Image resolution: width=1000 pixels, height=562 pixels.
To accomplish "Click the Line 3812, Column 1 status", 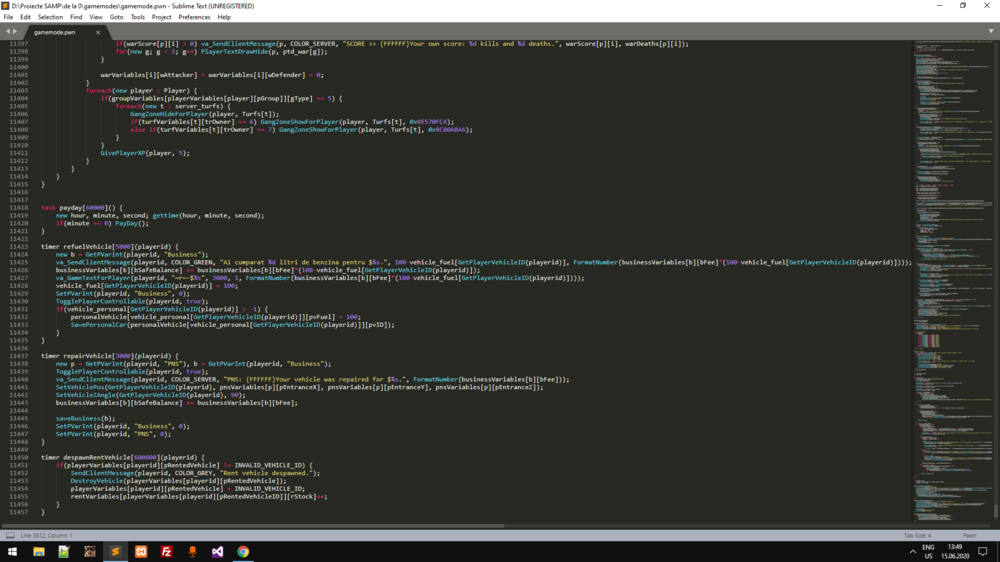I will click(46, 535).
